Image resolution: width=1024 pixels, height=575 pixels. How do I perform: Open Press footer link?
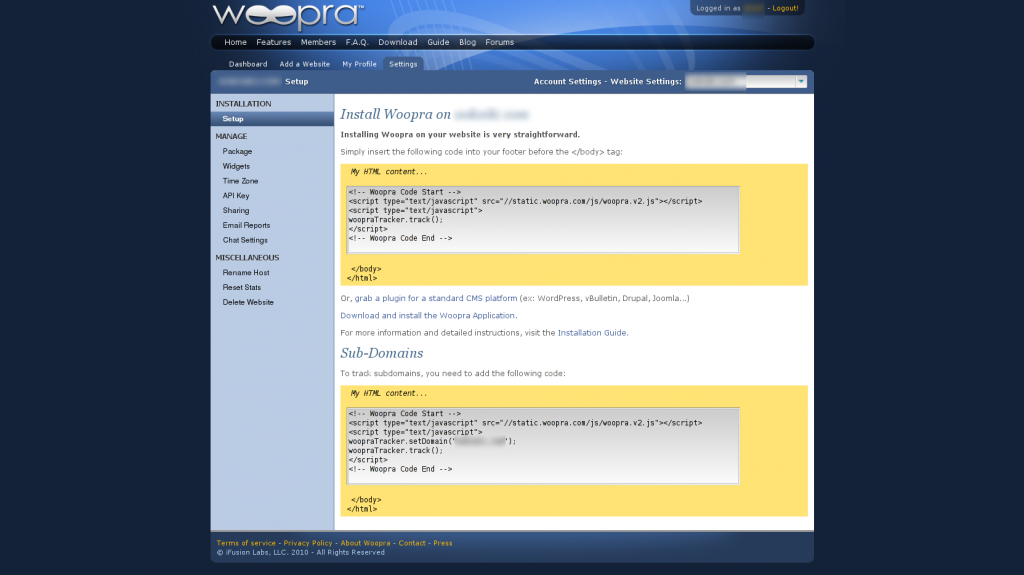point(443,543)
